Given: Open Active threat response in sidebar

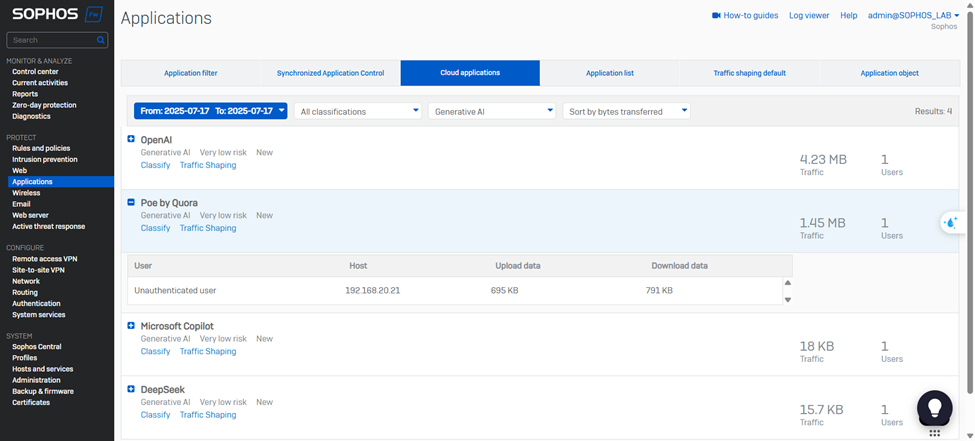Looking at the screenshot, I should [x=49, y=226].
